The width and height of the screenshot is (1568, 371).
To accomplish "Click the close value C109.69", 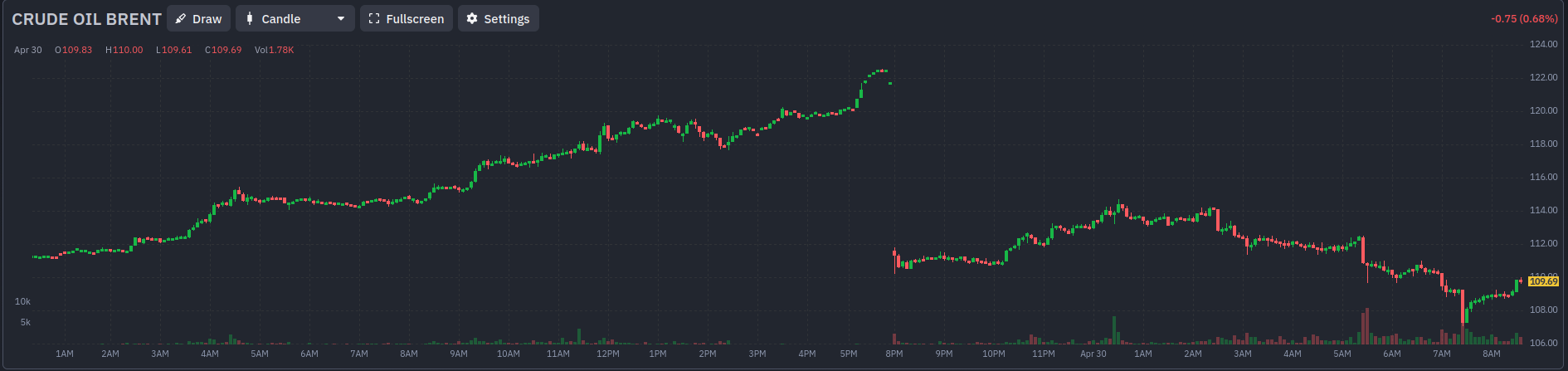I will pyautogui.click(x=223, y=50).
